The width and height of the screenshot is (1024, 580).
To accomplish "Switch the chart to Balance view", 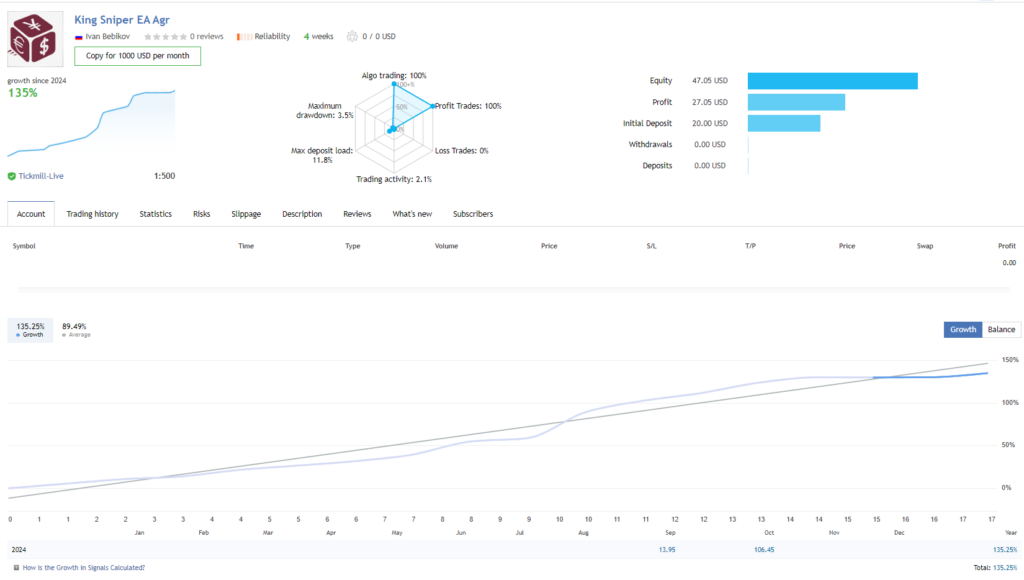I will [x=1000, y=329].
